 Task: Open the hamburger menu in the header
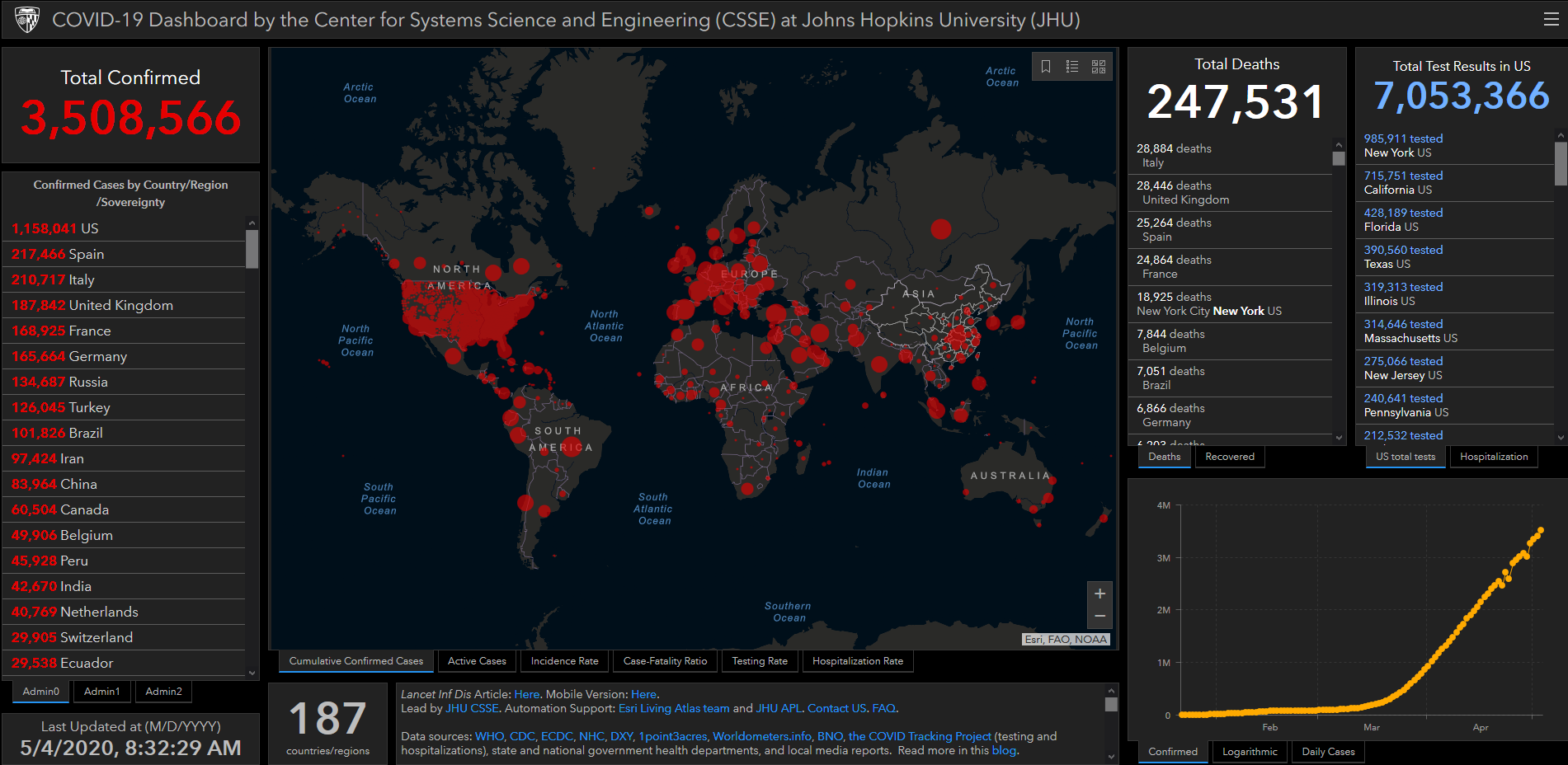pyautogui.click(x=1551, y=20)
